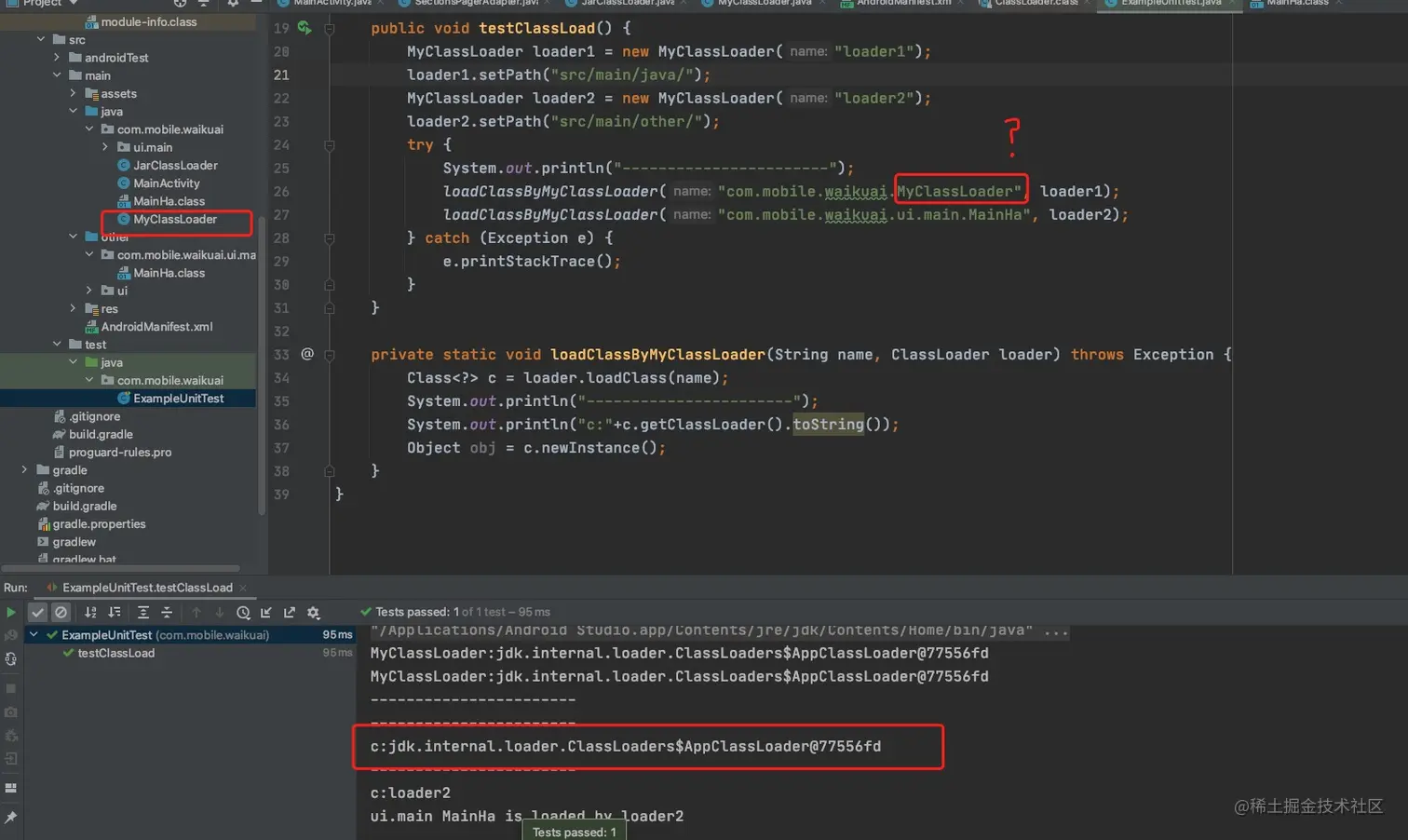Click the stop button in Run sidebar
This screenshot has width=1408, height=840.
pyautogui.click(x=11, y=688)
